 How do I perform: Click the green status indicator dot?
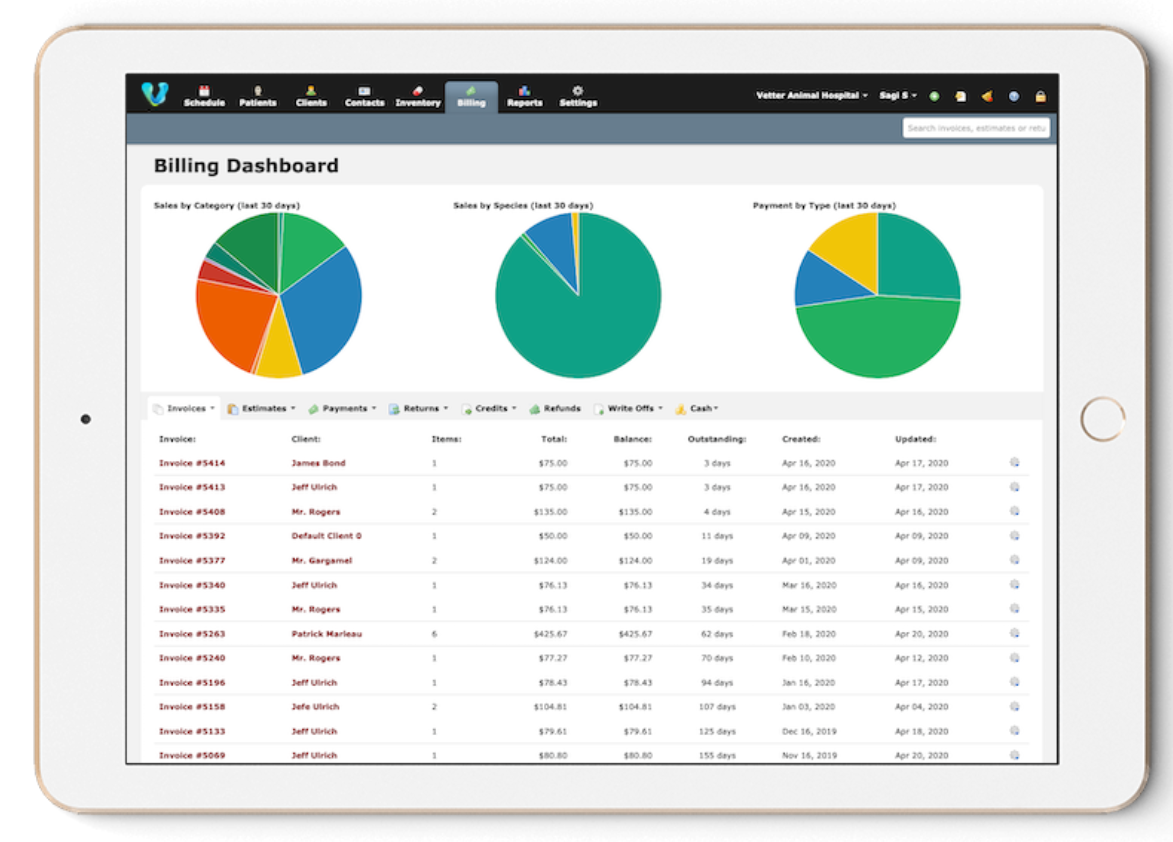click(x=933, y=95)
